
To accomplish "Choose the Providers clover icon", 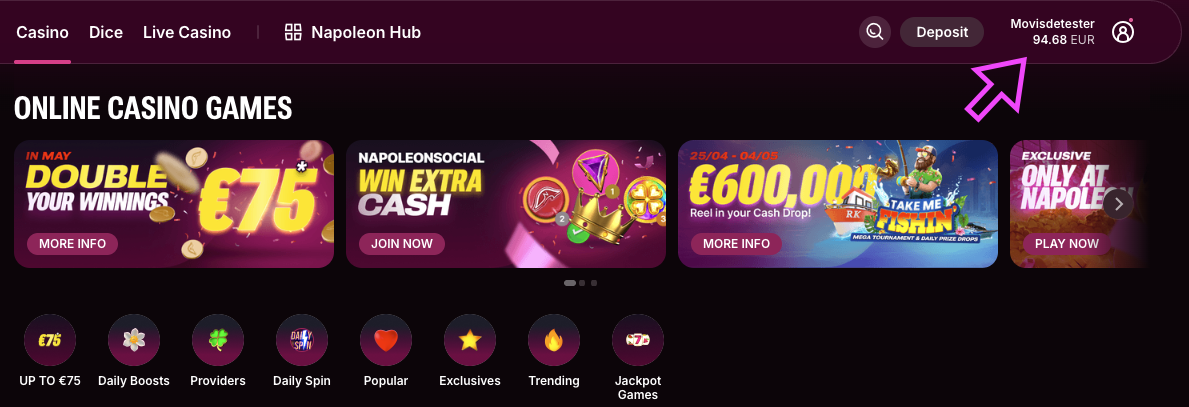I will (218, 340).
